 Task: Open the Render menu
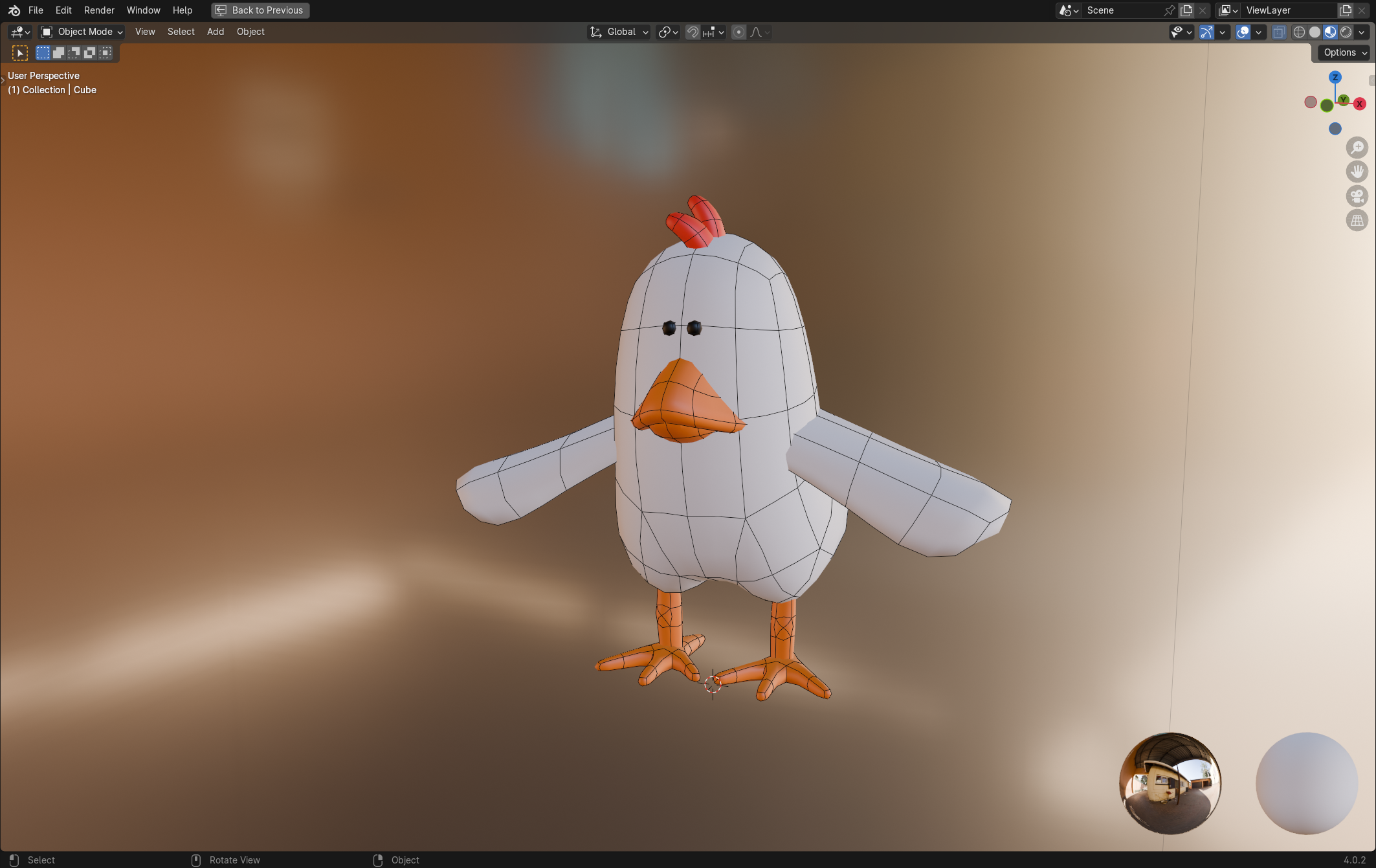(99, 10)
